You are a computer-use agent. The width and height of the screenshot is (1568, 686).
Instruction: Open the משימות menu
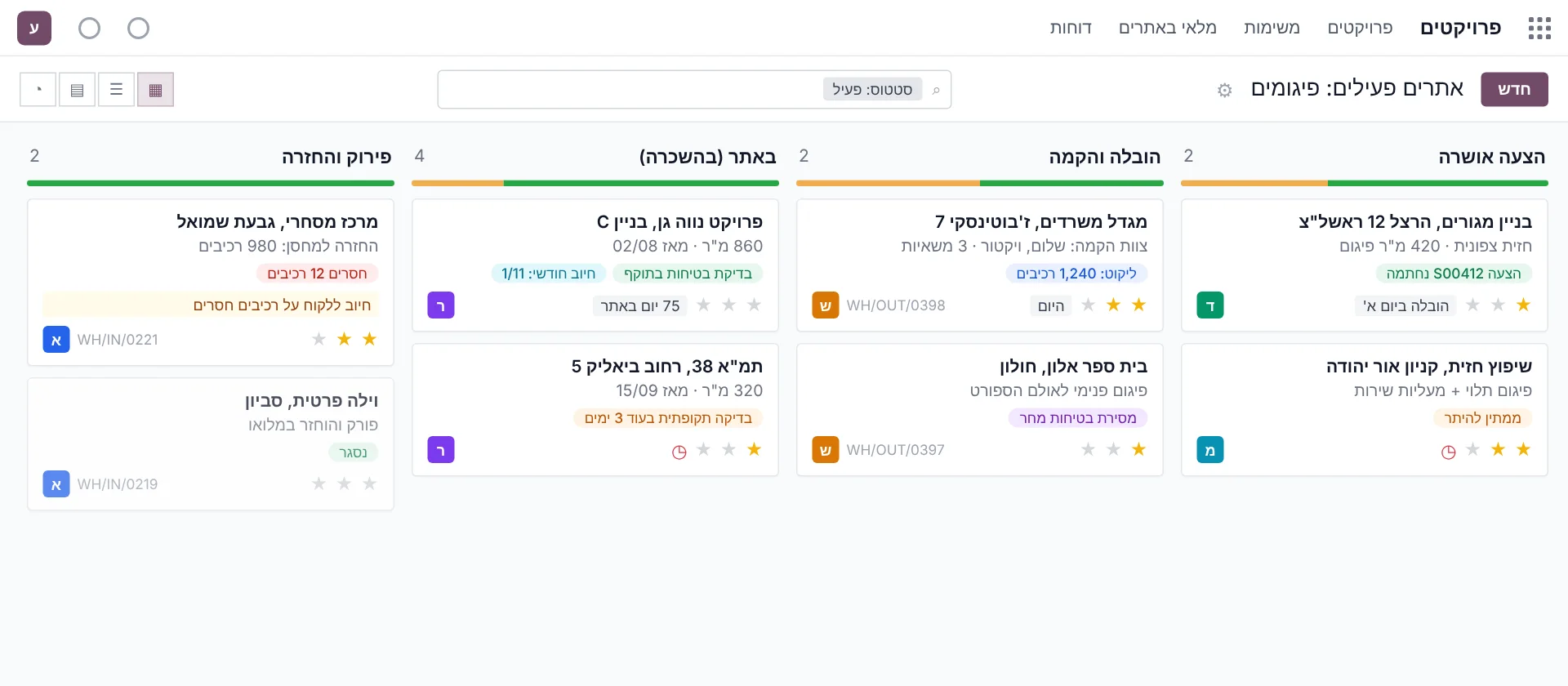1272,28
